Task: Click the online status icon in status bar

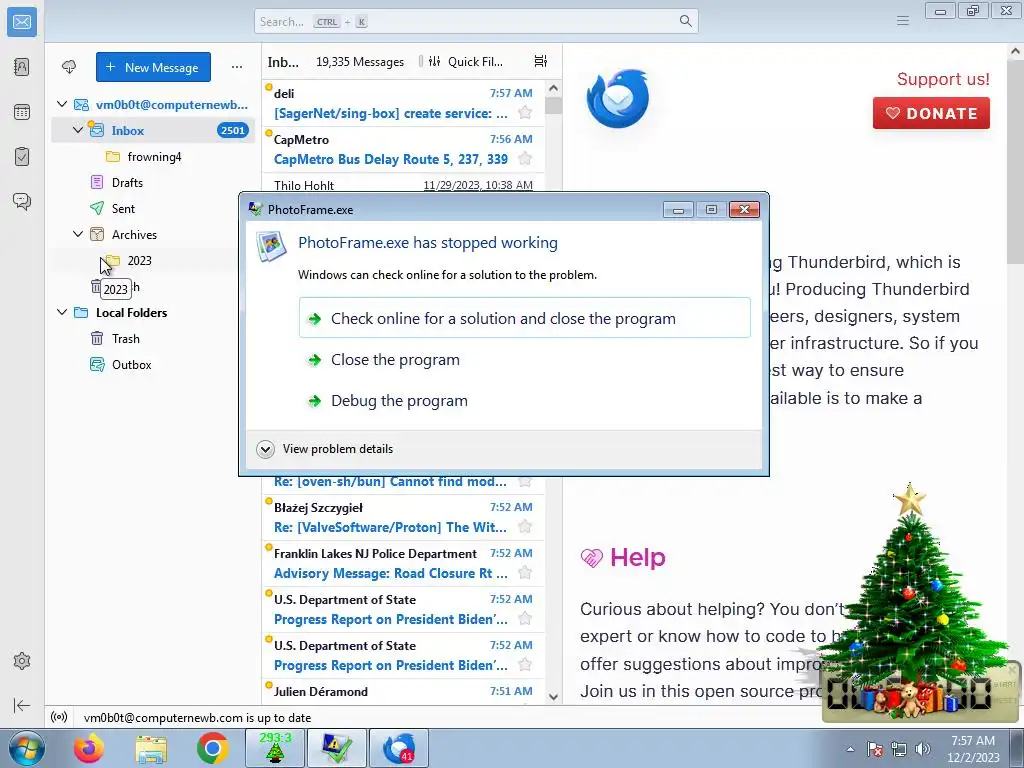Action: pos(59,717)
